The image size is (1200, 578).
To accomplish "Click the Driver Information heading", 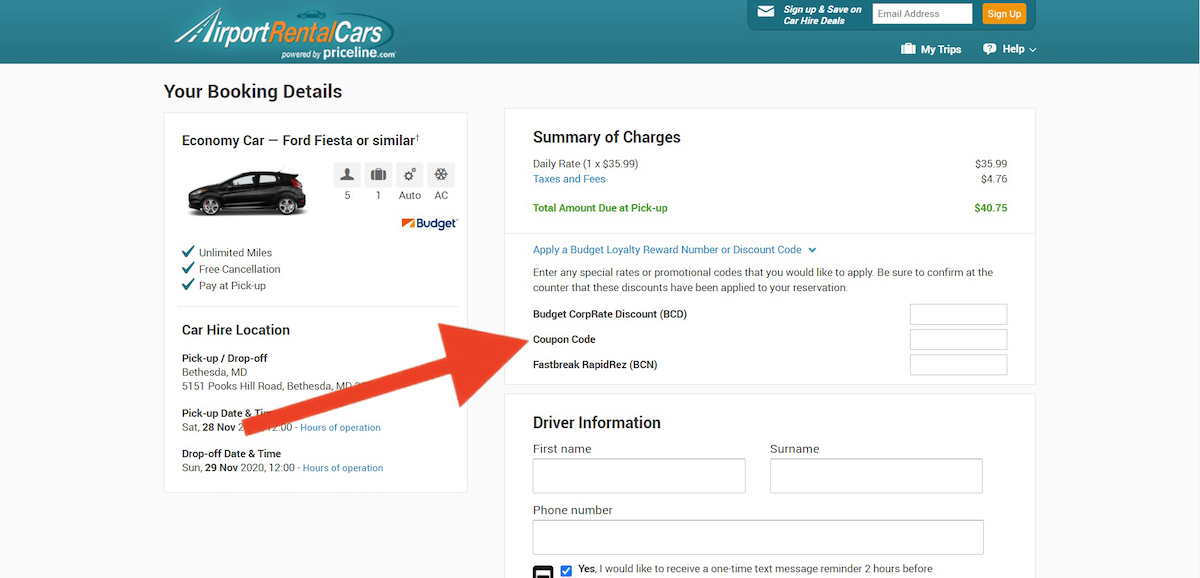I will [597, 422].
